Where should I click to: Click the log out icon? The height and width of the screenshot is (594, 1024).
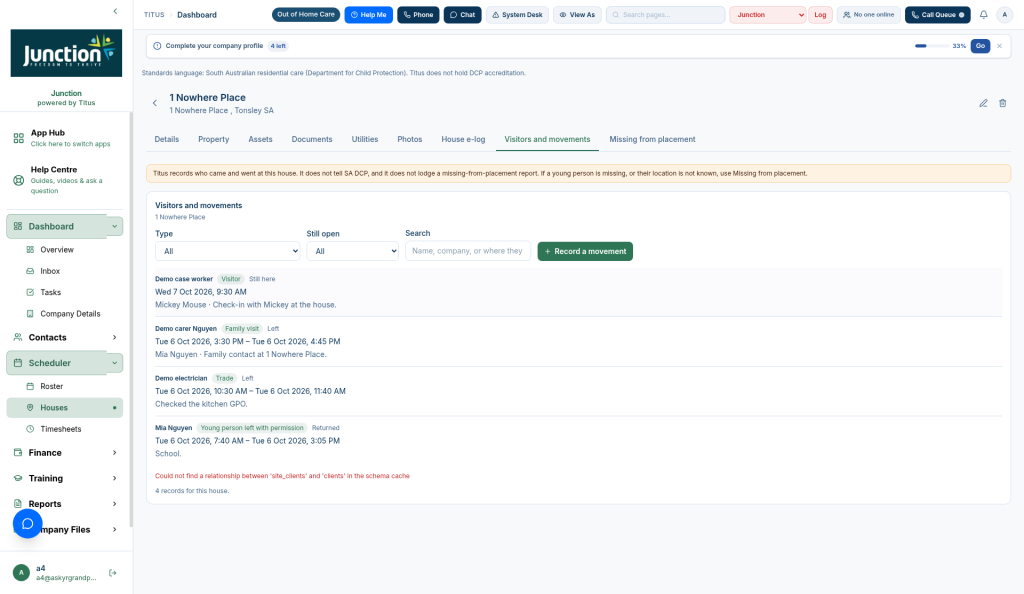coord(112,573)
